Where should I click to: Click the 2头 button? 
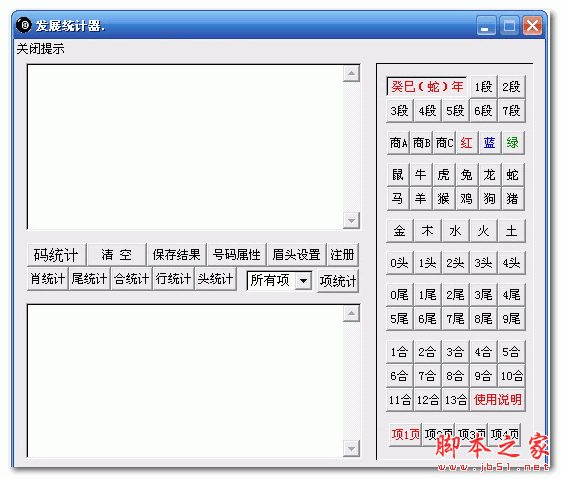455,263
